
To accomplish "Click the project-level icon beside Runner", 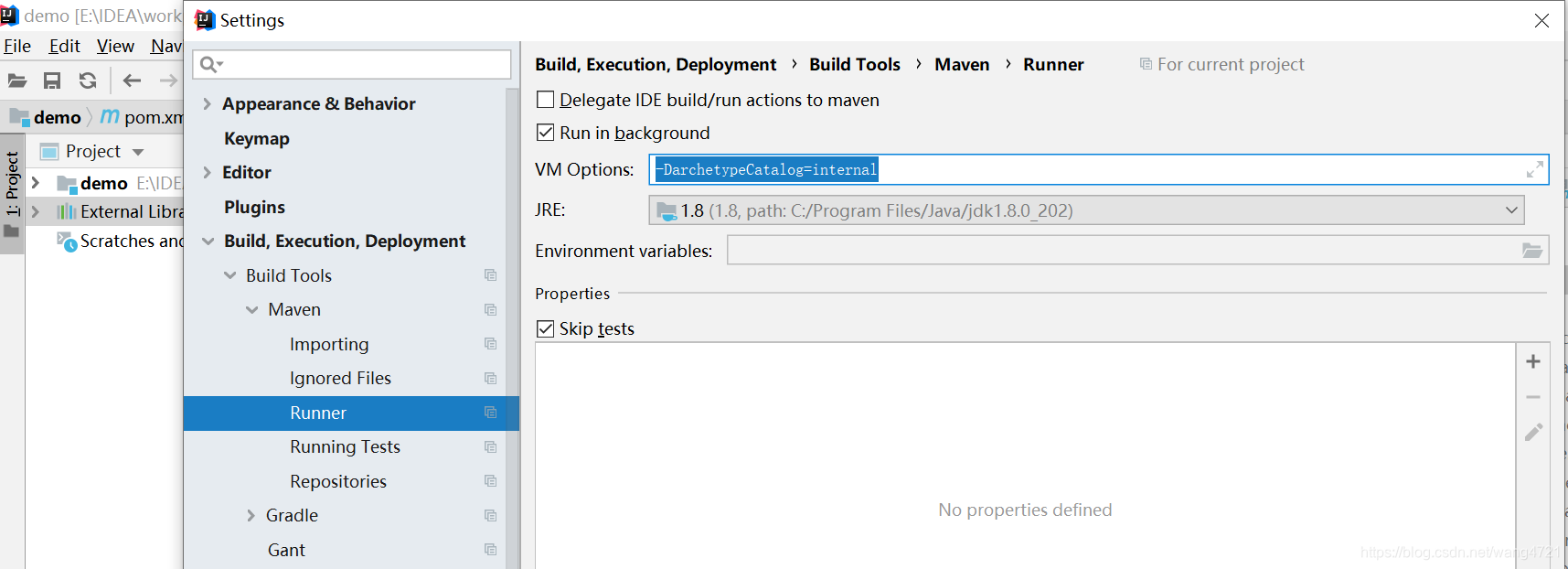I will [x=490, y=413].
